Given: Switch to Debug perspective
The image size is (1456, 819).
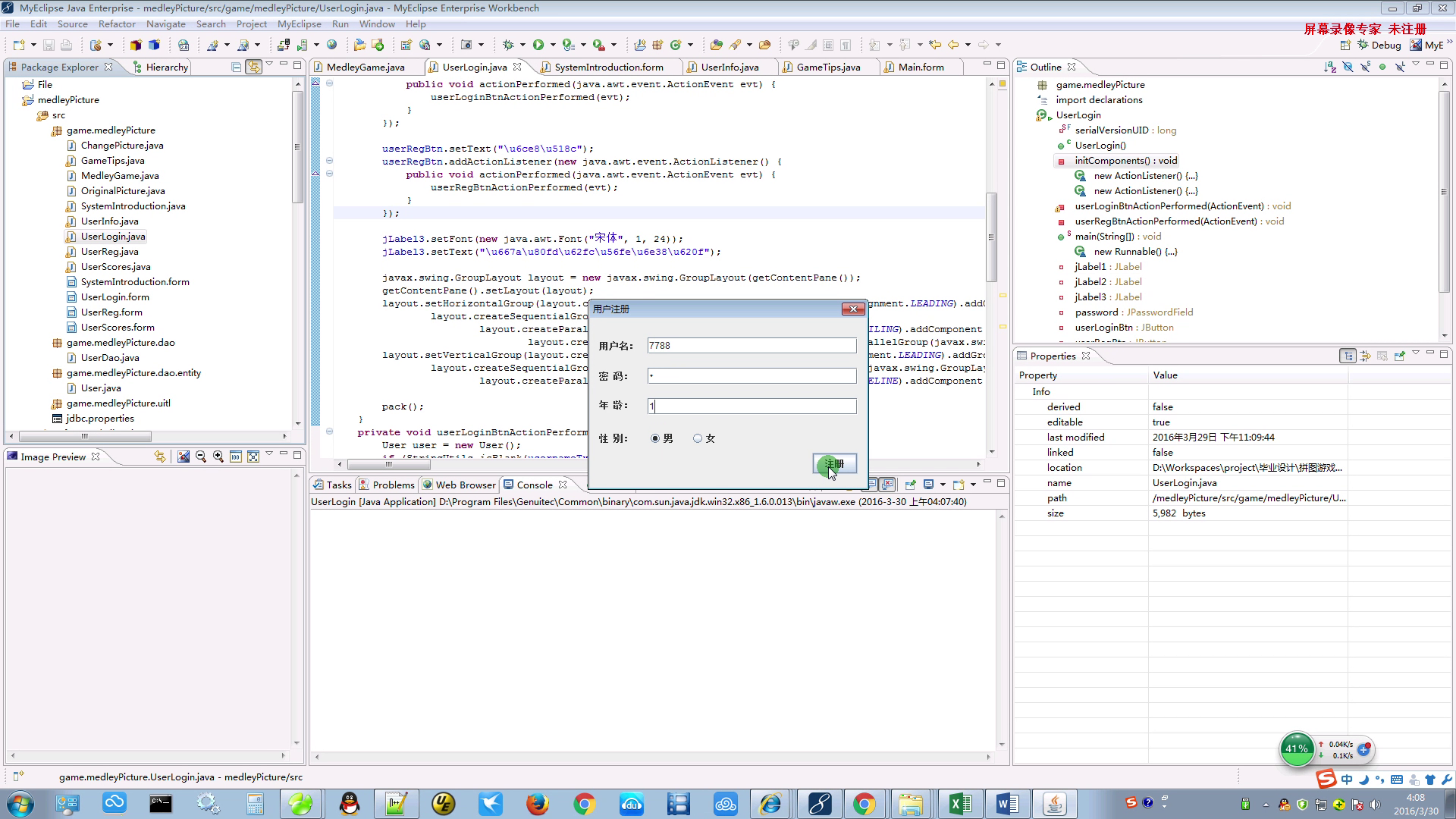Looking at the screenshot, I should (1379, 45).
